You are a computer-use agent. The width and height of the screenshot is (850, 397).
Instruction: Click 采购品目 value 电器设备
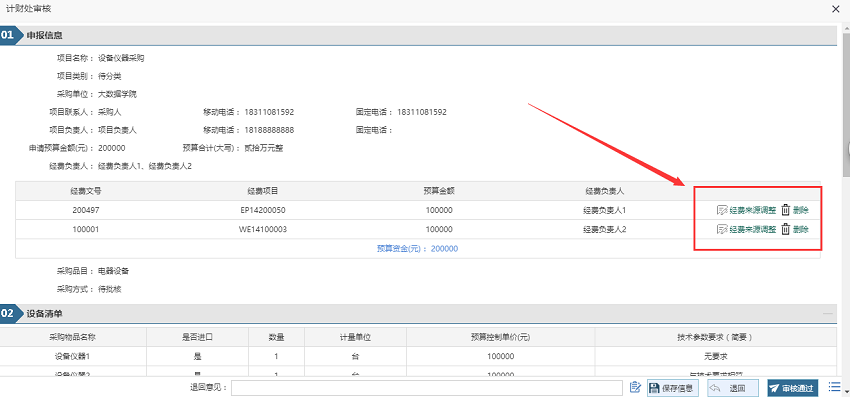tap(113, 271)
